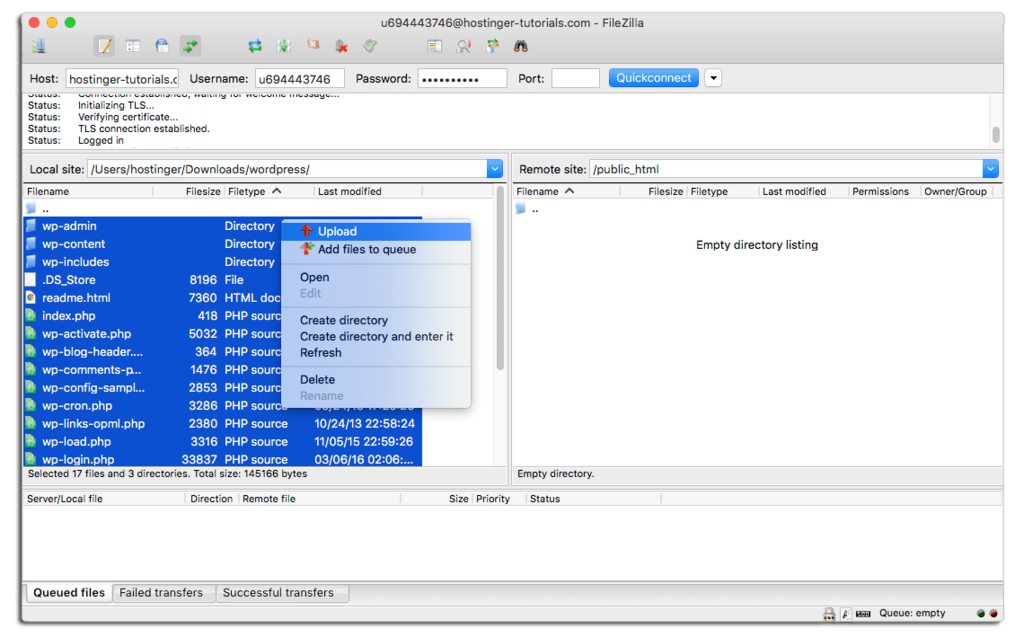Open the Site Manager
This screenshot has width=1024, height=637.
39,46
